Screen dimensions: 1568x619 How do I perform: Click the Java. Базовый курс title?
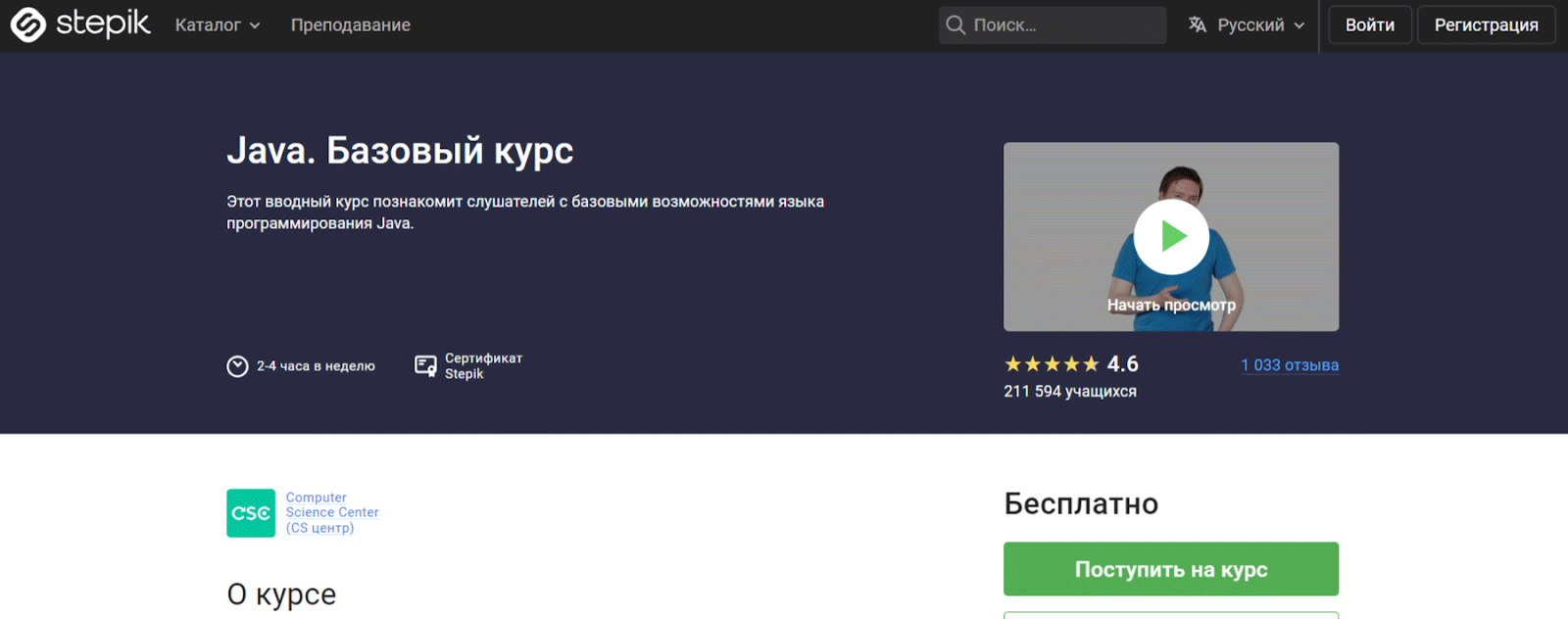coord(400,151)
